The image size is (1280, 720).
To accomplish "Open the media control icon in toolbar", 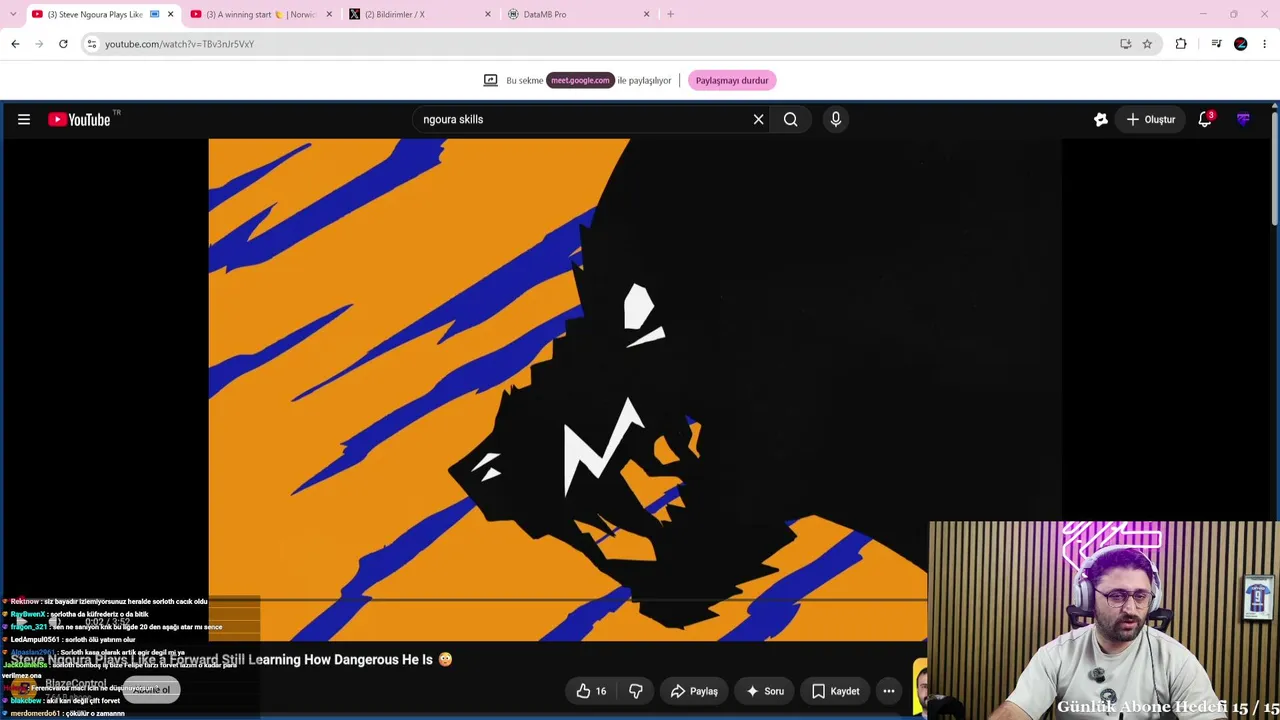I will pos(1216,44).
